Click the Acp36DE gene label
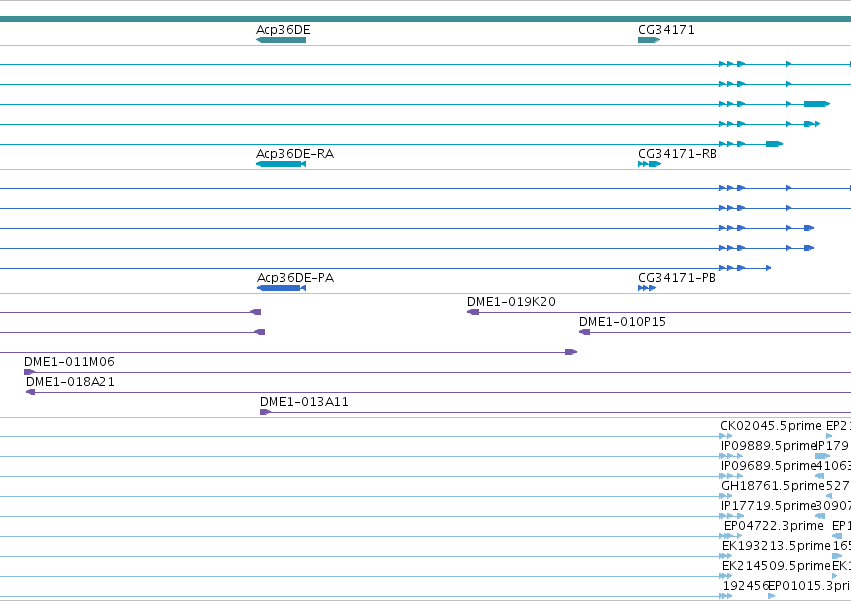851x601 pixels. point(283,30)
